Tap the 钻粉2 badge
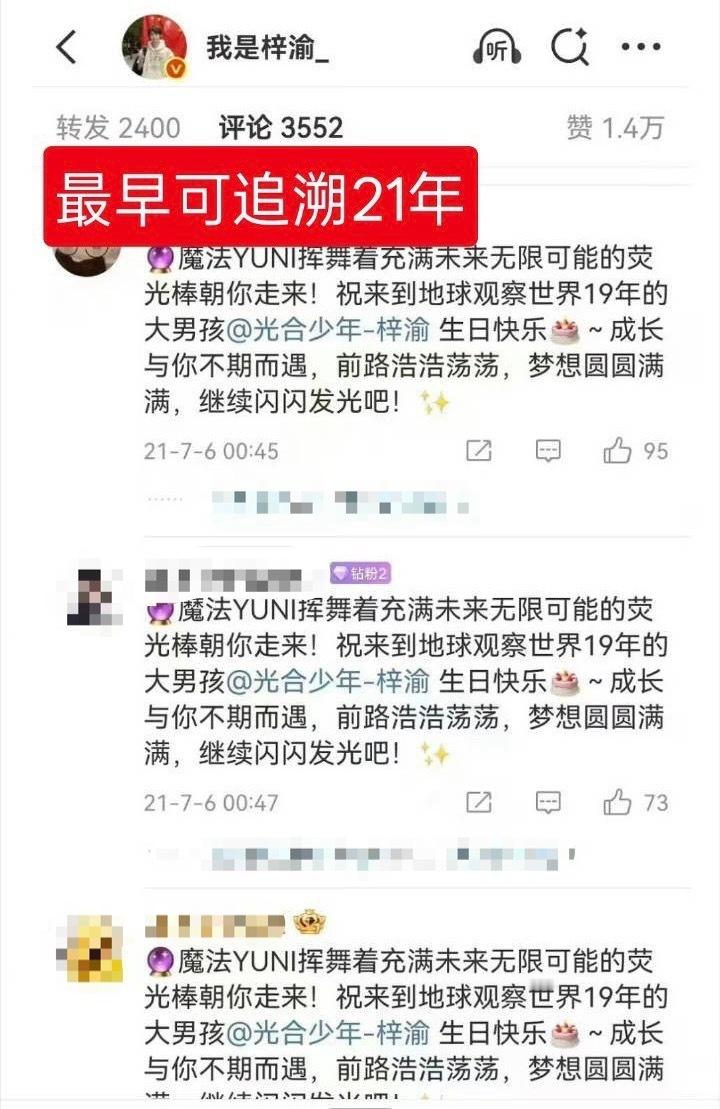The height and width of the screenshot is (1109, 720). tap(361, 574)
